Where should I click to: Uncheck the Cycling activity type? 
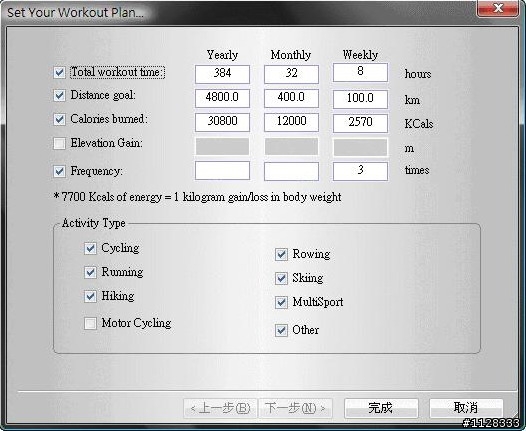pos(90,249)
